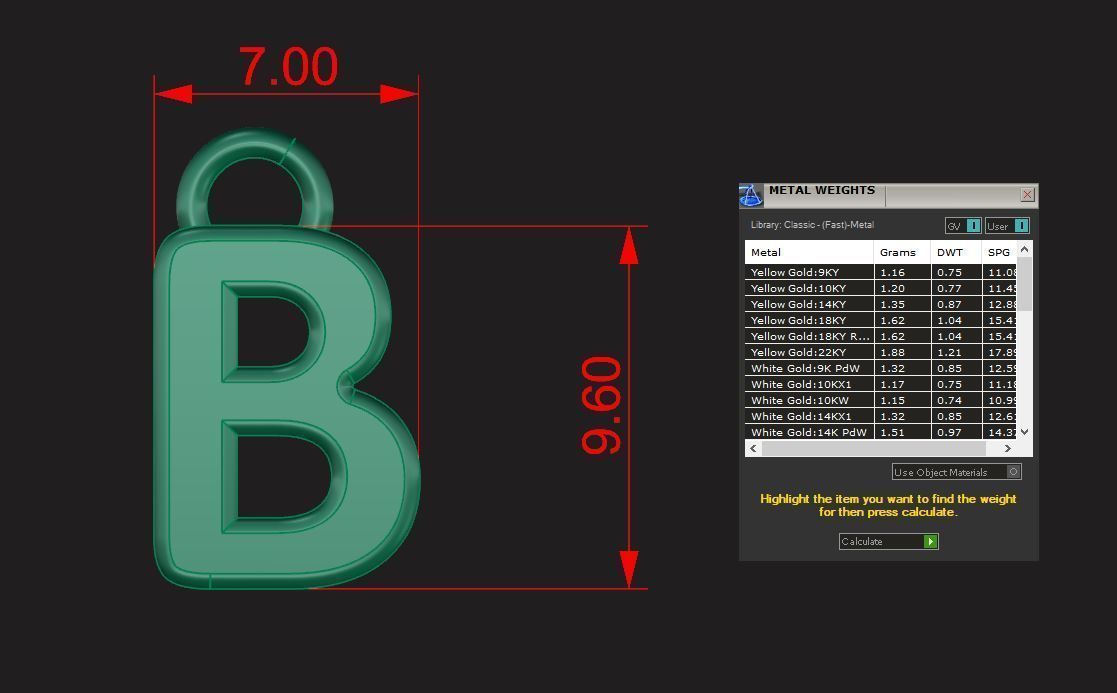This screenshot has height=693, width=1117.
Task: Click the 1.51 grams value for 14K PdW
Action: tap(893, 432)
